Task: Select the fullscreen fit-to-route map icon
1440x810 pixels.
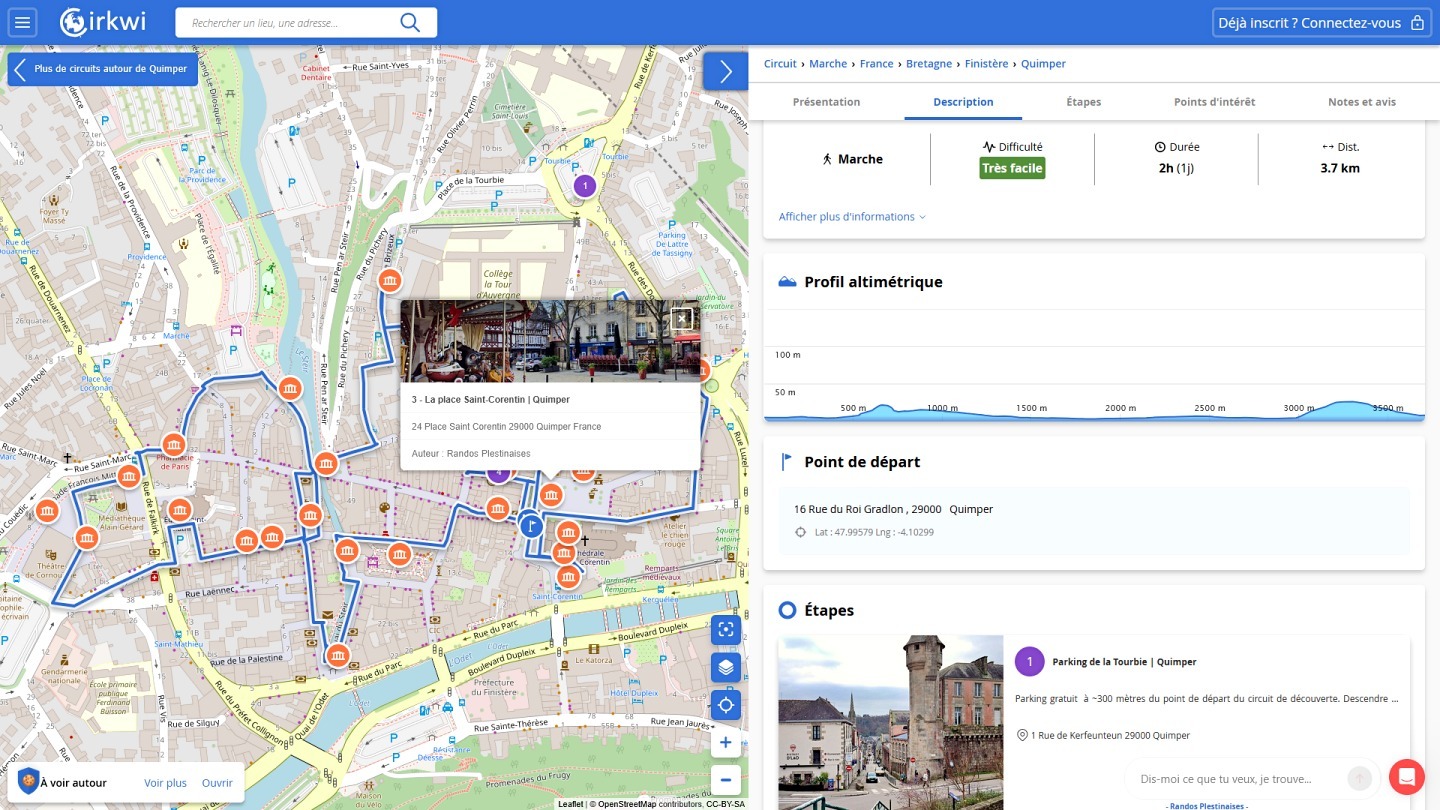Action: tap(725, 629)
